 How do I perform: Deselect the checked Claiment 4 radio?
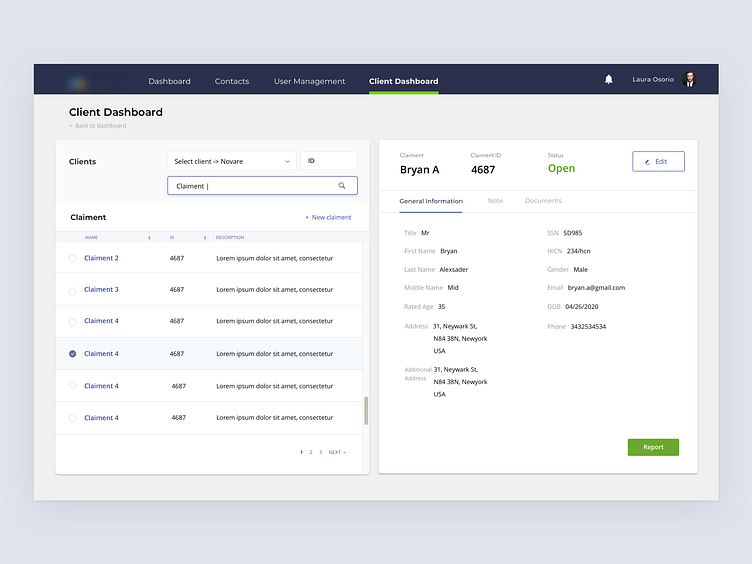click(72, 353)
